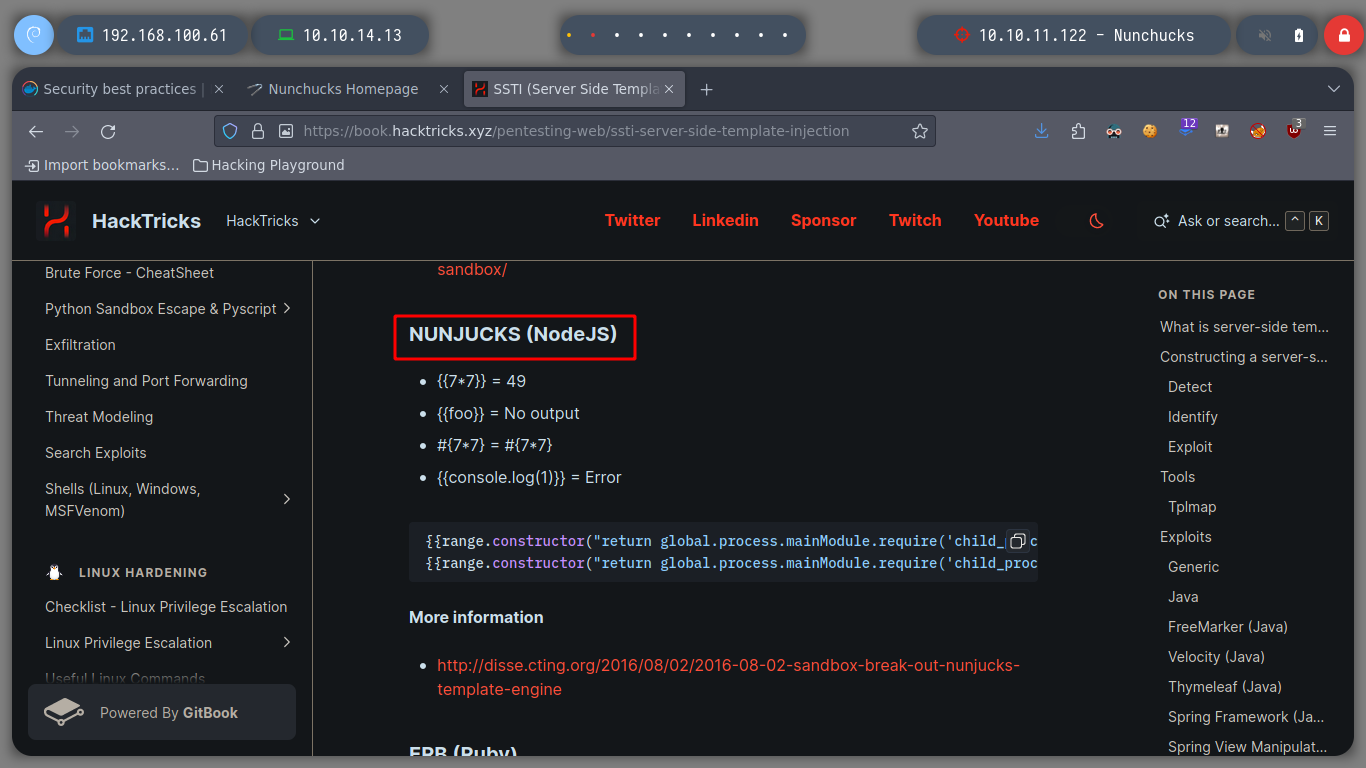Jump to FreeMarker (Java) section
1366x768 pixels.
point(1228,627)
